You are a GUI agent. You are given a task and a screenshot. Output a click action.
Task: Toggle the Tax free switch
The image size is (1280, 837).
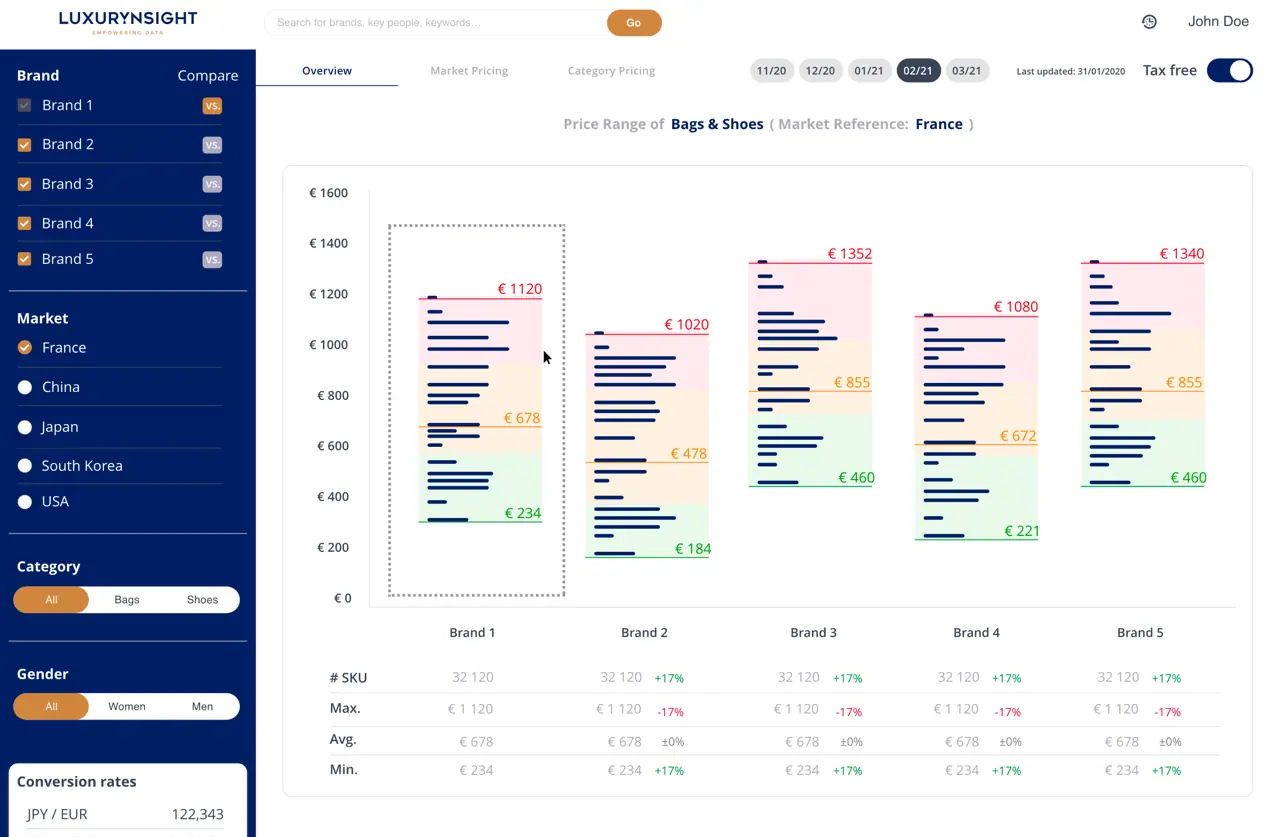[x=1229, y=71]
